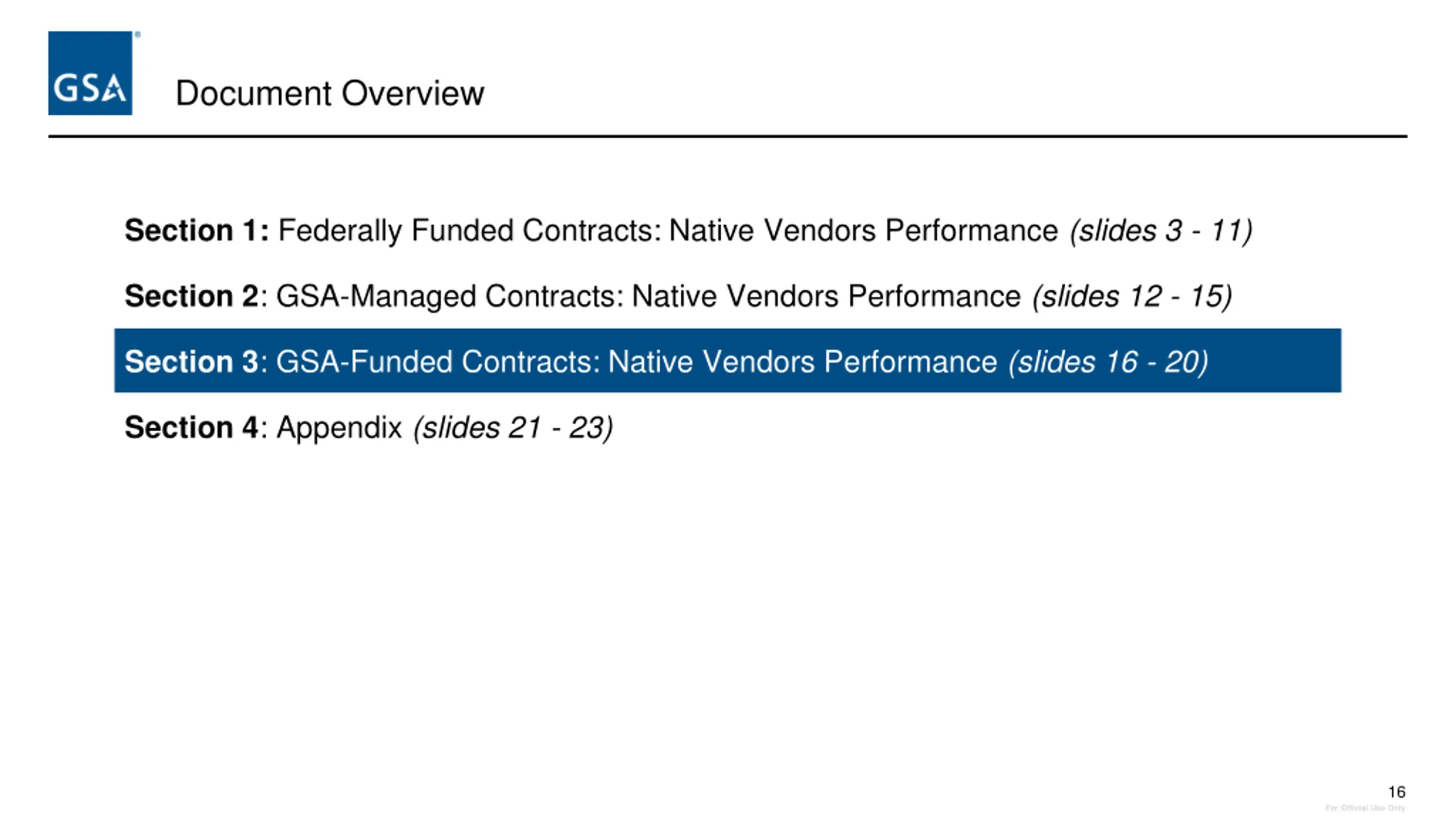
Task: Click Native Vendors Performance in the Section 1 line
Action: pos(863,230)
